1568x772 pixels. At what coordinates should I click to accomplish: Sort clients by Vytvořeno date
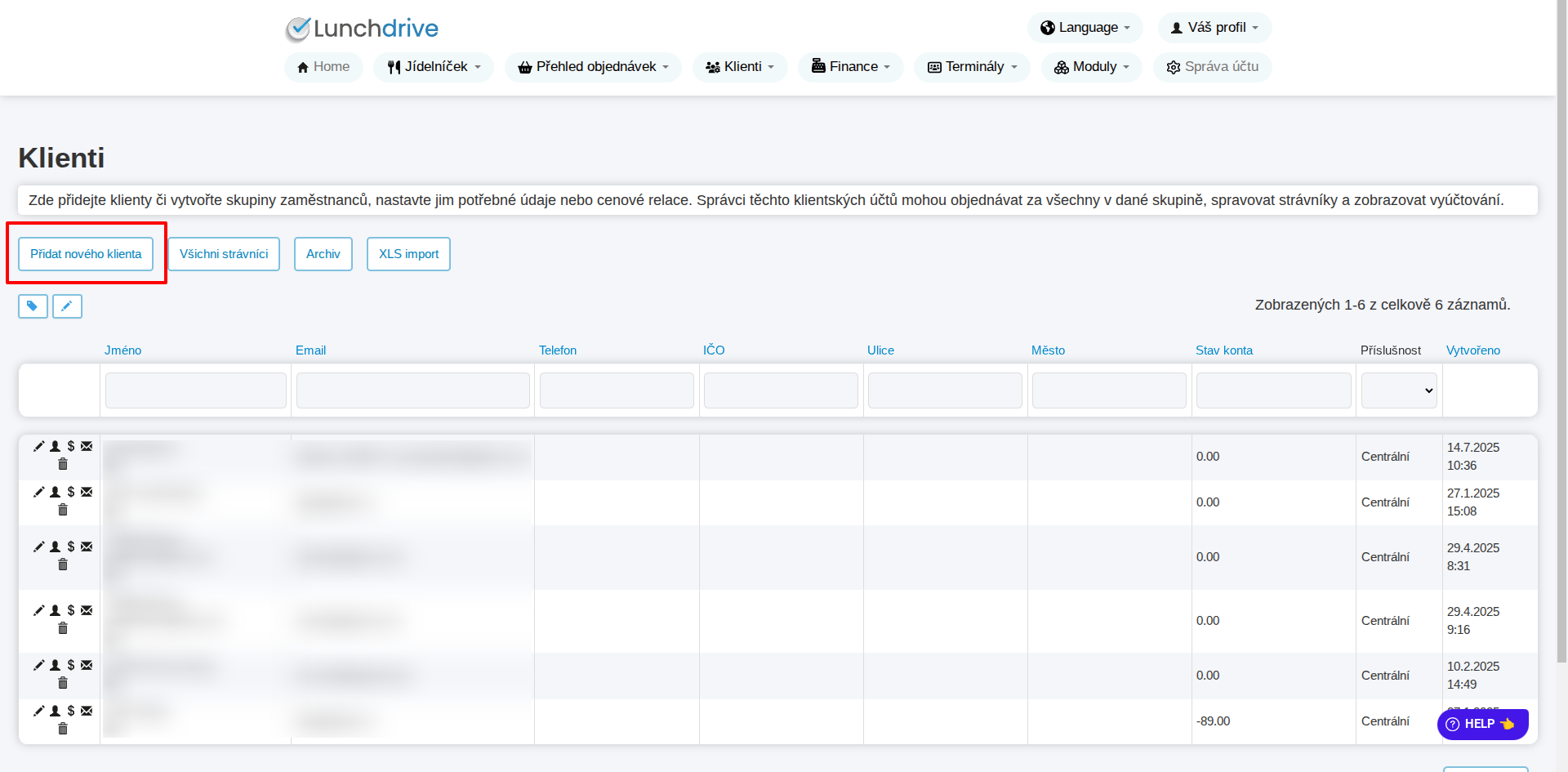click(x=1473, y=350)
